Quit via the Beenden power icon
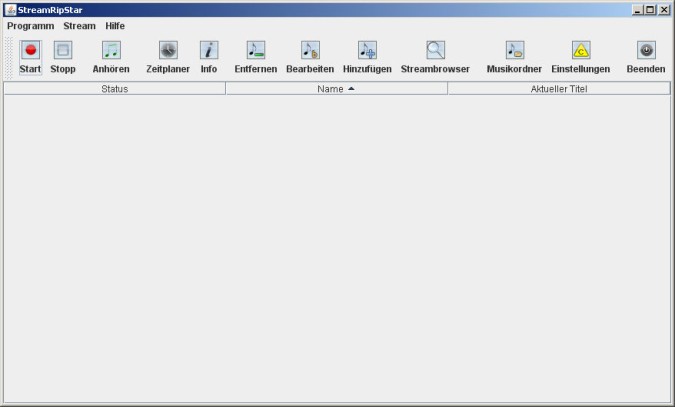 click(646, 50)
